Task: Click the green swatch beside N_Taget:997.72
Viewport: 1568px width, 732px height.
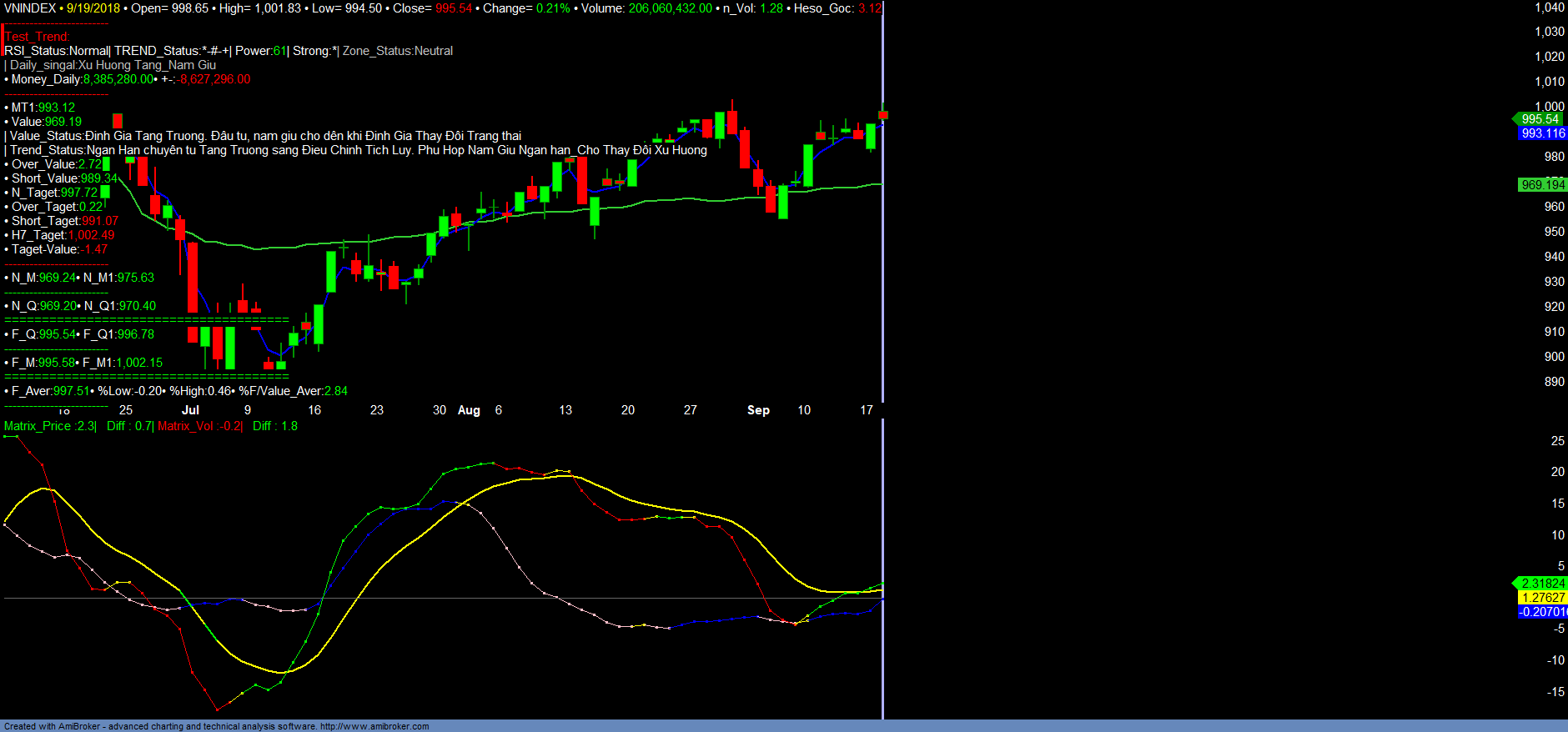Action: pos(105,193)
